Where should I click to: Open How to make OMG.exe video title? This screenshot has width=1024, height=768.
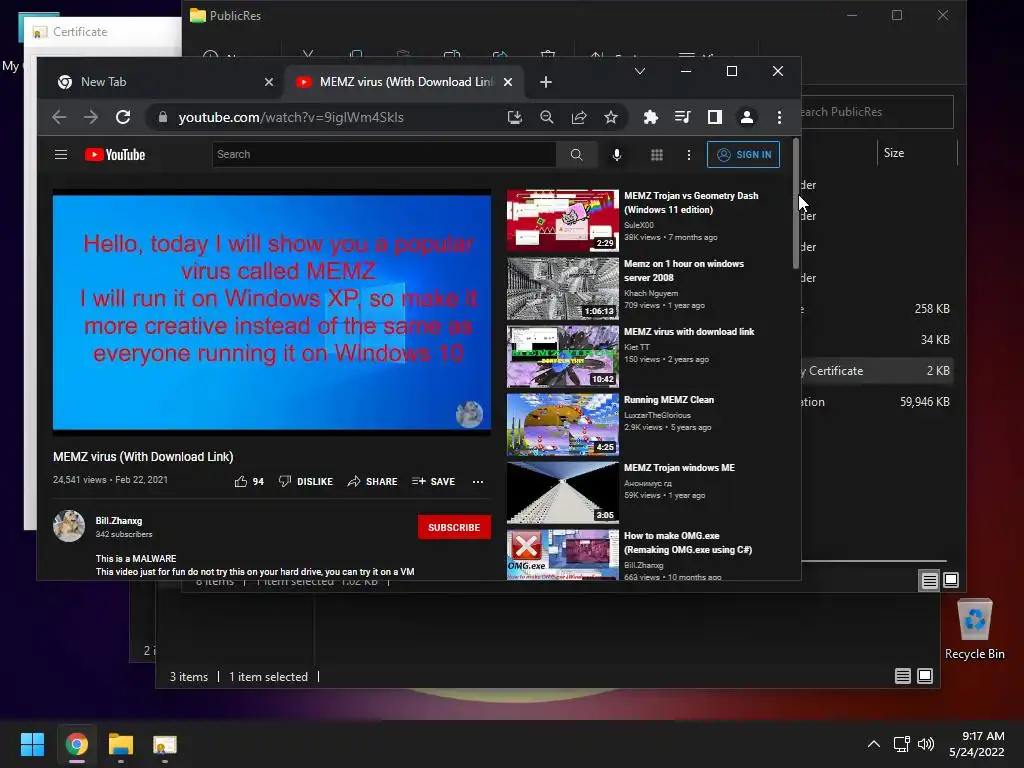pyautogui.click(x=688, y=543)
